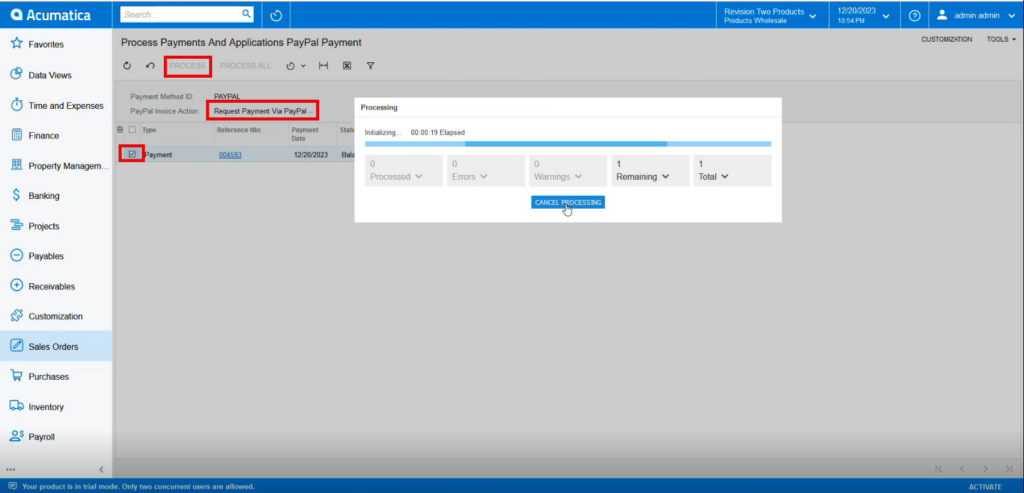The image size is (1024, 493).
Task: Go to the first page arrow
Action: coord(938,469)
